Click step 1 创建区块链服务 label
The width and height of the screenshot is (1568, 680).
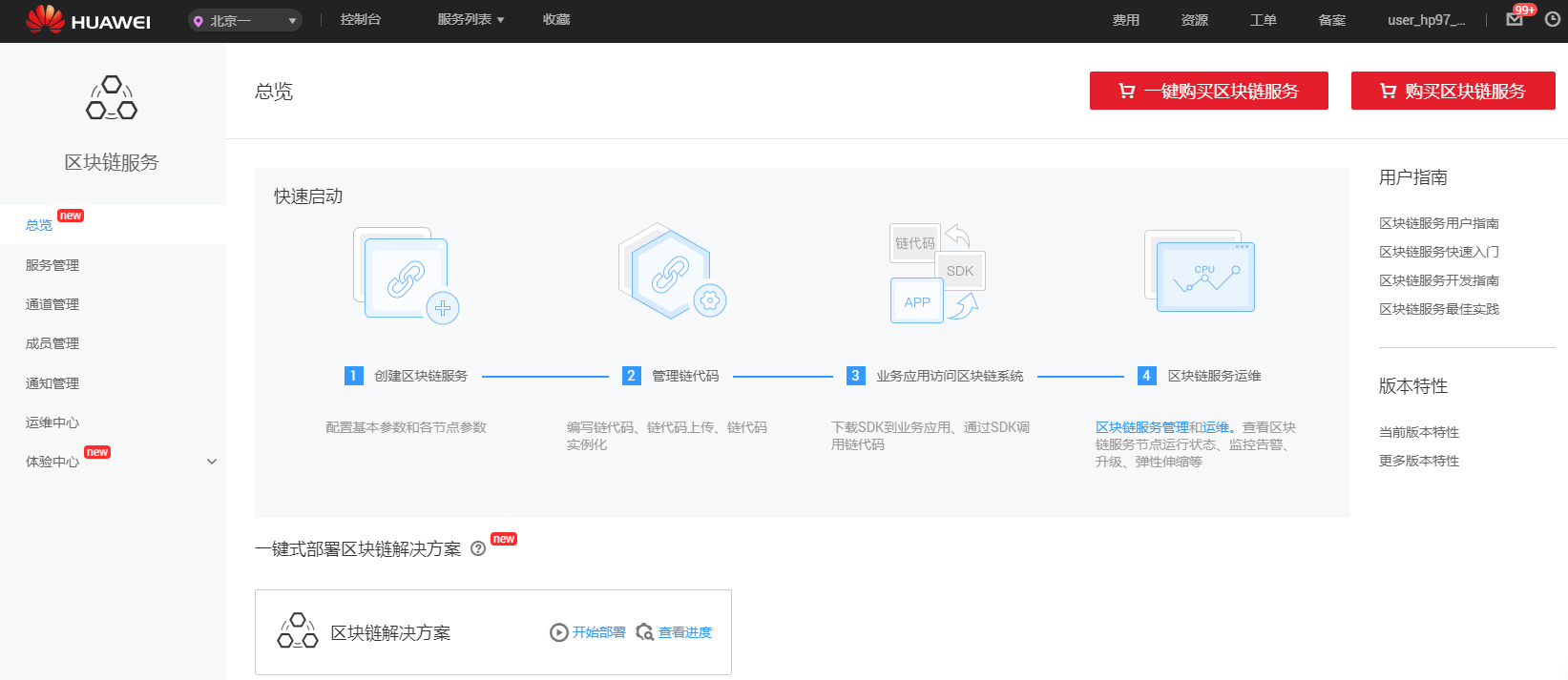[421, 376]
